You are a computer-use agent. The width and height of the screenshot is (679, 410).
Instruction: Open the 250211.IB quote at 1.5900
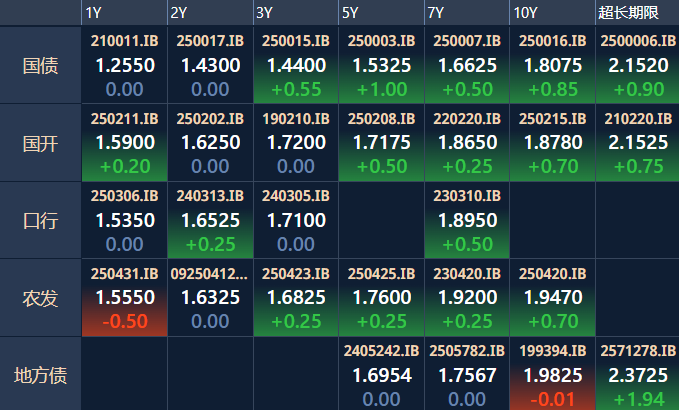(x=124, y=143)
